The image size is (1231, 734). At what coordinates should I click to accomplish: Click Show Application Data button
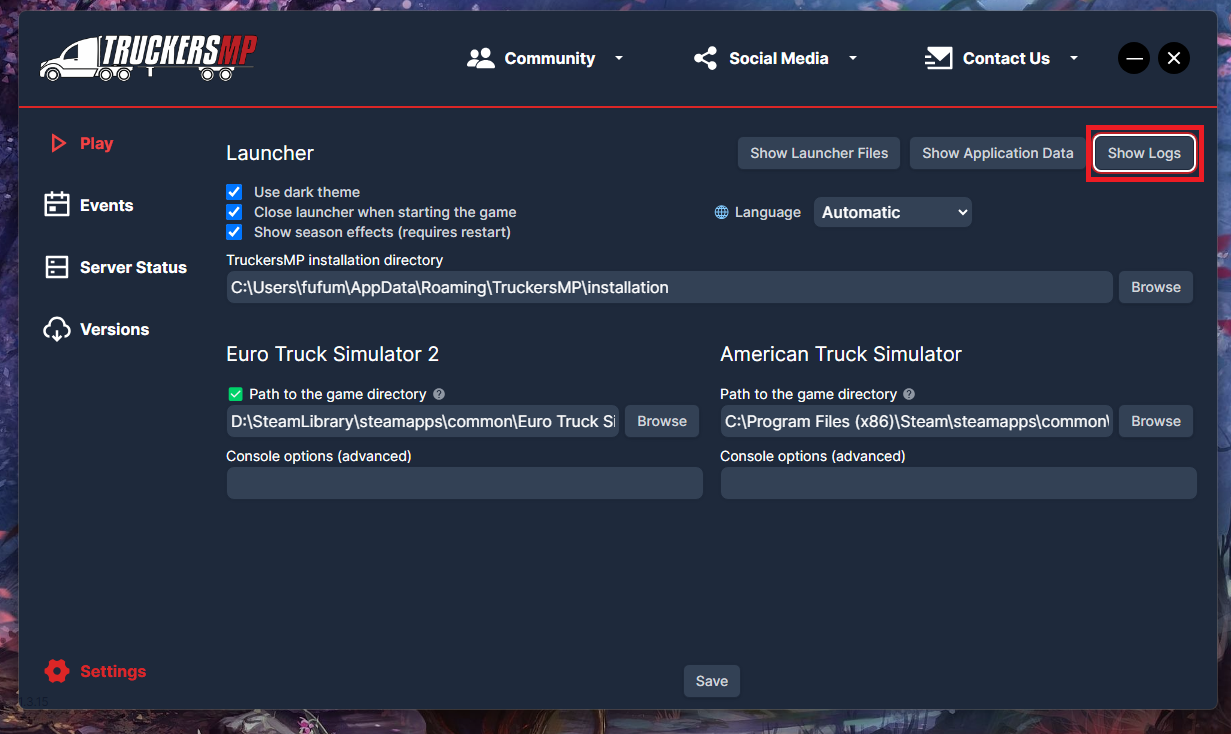997,153
